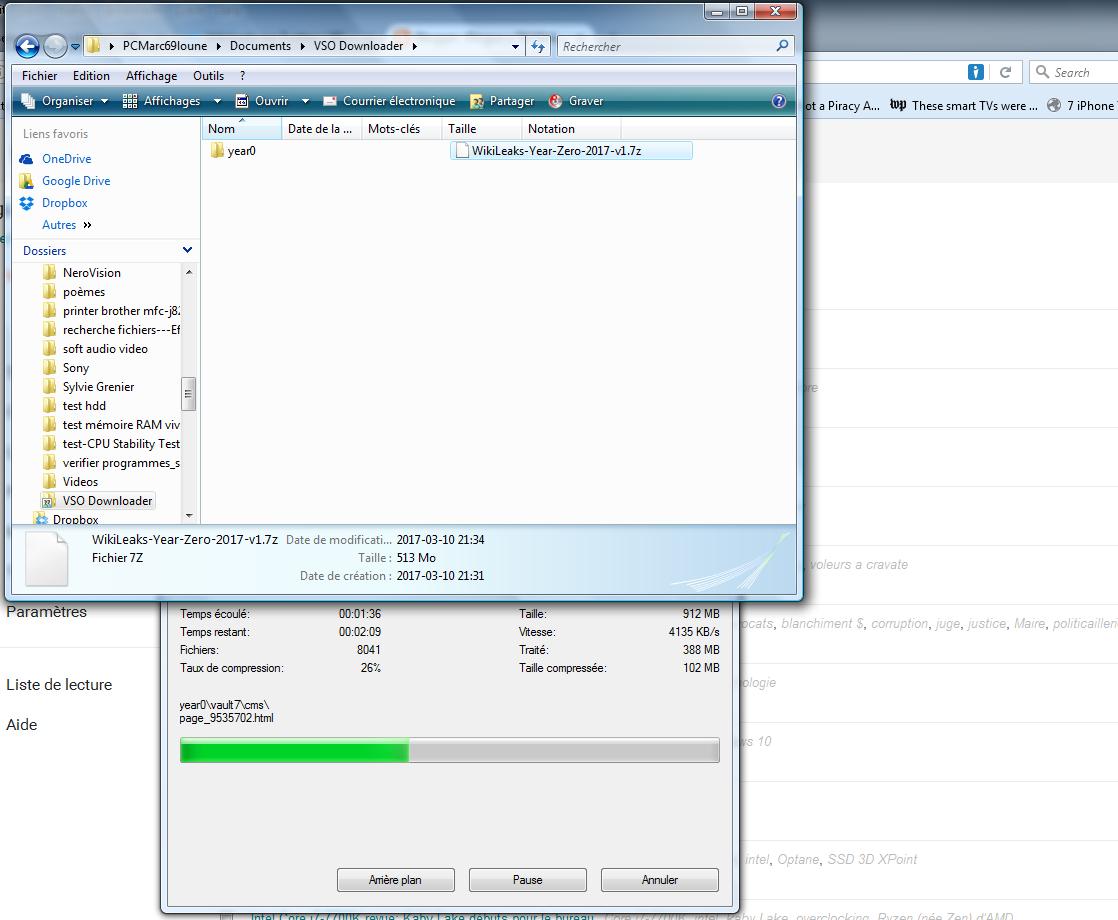Open Dropbox favorite link
1118x920 pixels.
click(64, 203)
